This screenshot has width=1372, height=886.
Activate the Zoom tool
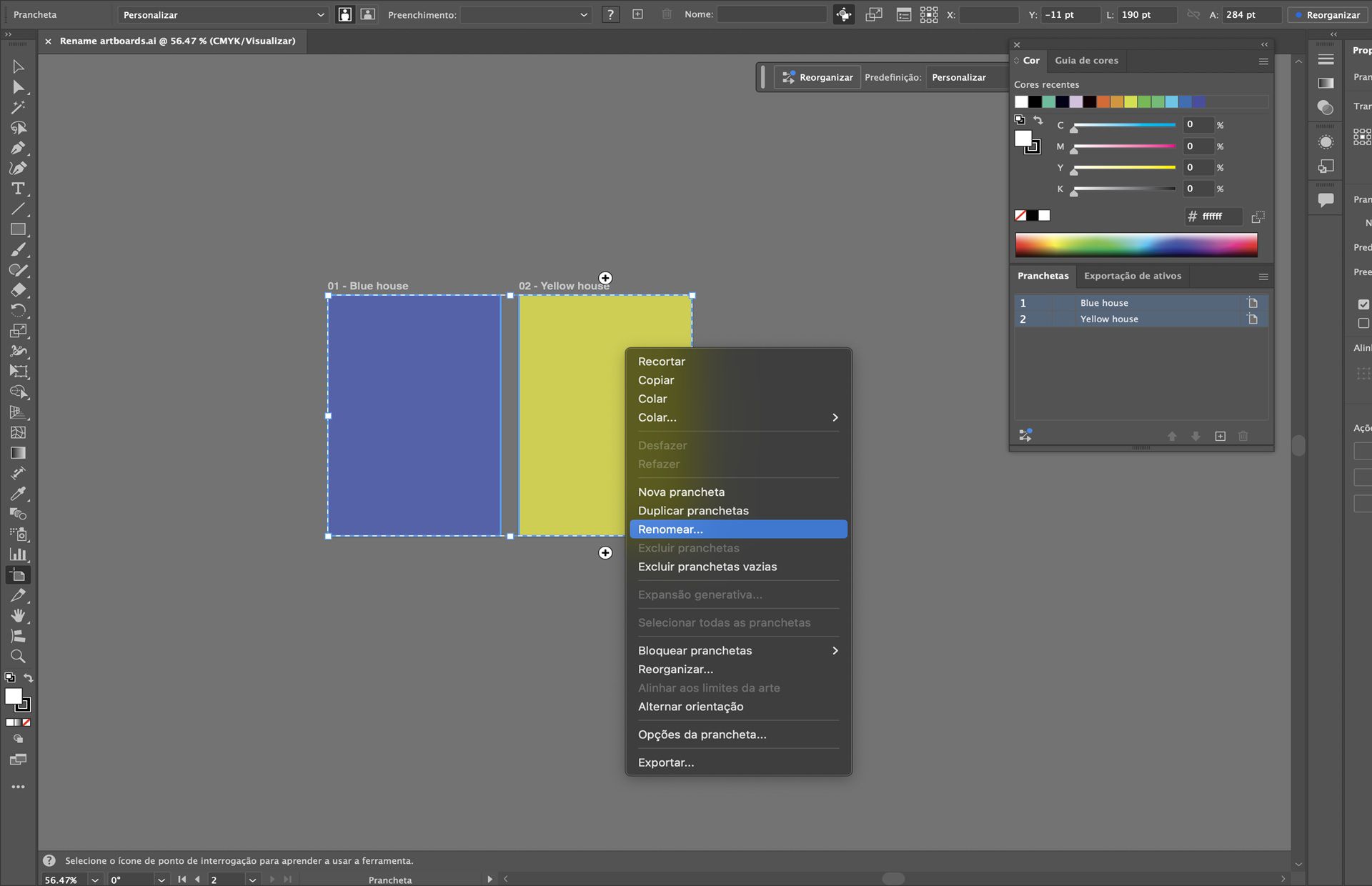(x=18, y=656)
